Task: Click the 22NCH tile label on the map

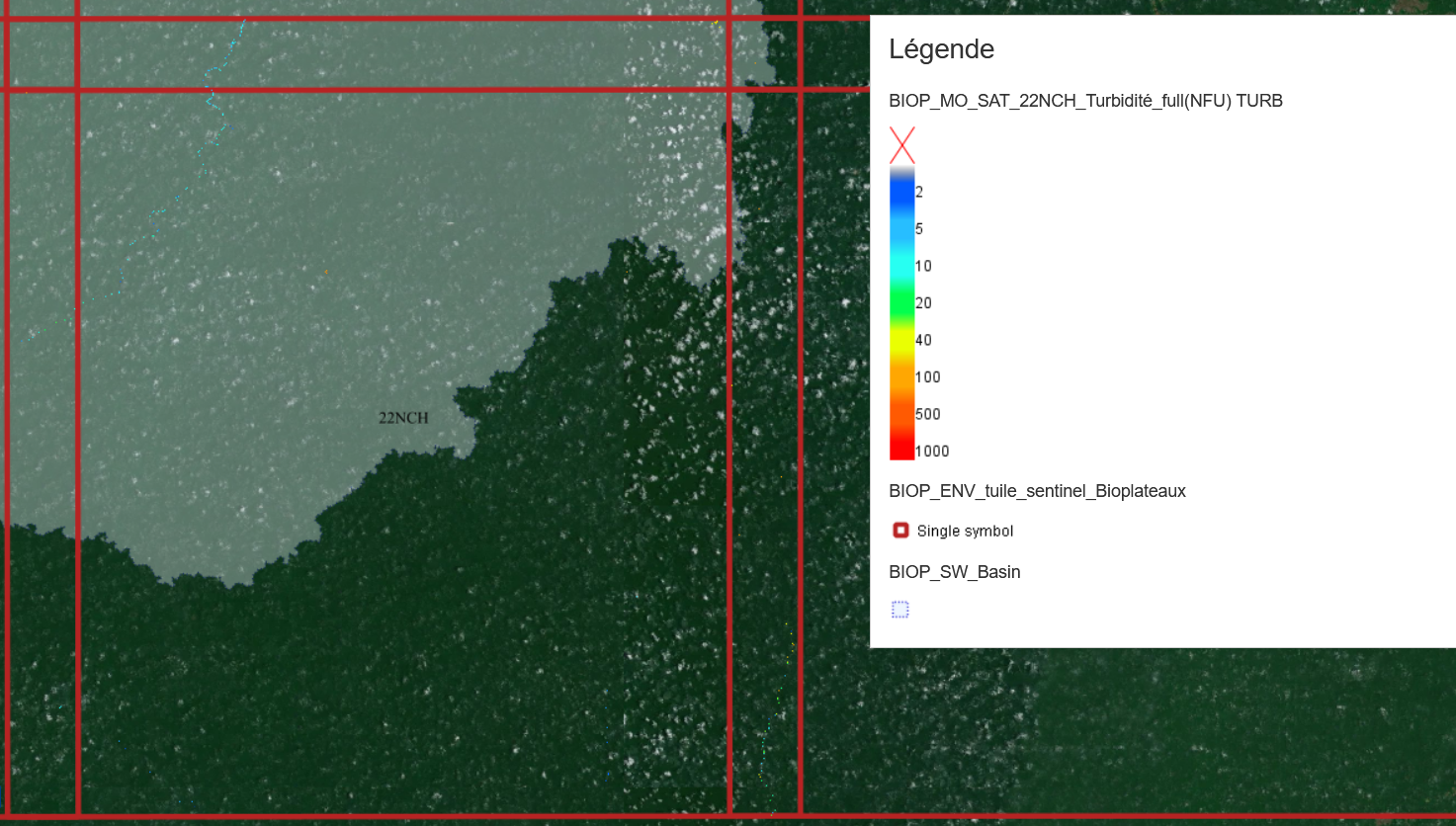Action: click(x=403, y=418)
